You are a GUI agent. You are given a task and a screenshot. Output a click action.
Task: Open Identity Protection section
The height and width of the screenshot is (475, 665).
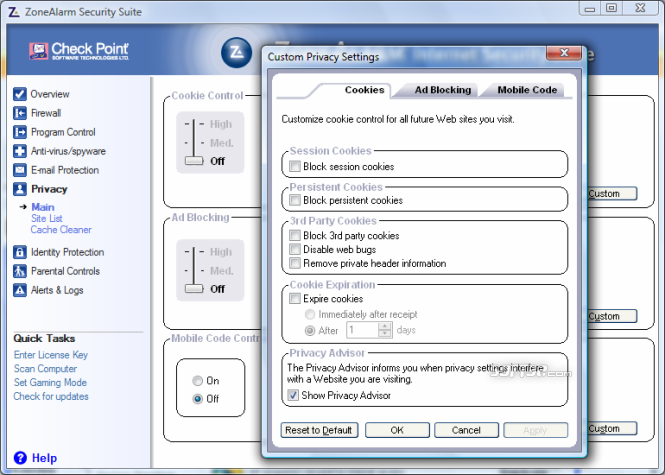(67, 252)
